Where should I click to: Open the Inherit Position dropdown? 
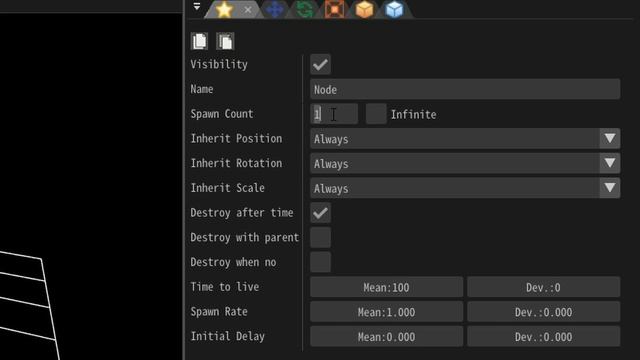click(465, 139)
